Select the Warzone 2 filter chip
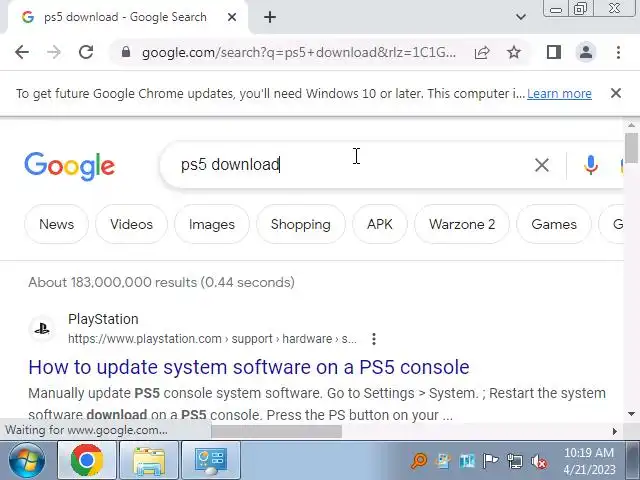 (x=462, y=224)
